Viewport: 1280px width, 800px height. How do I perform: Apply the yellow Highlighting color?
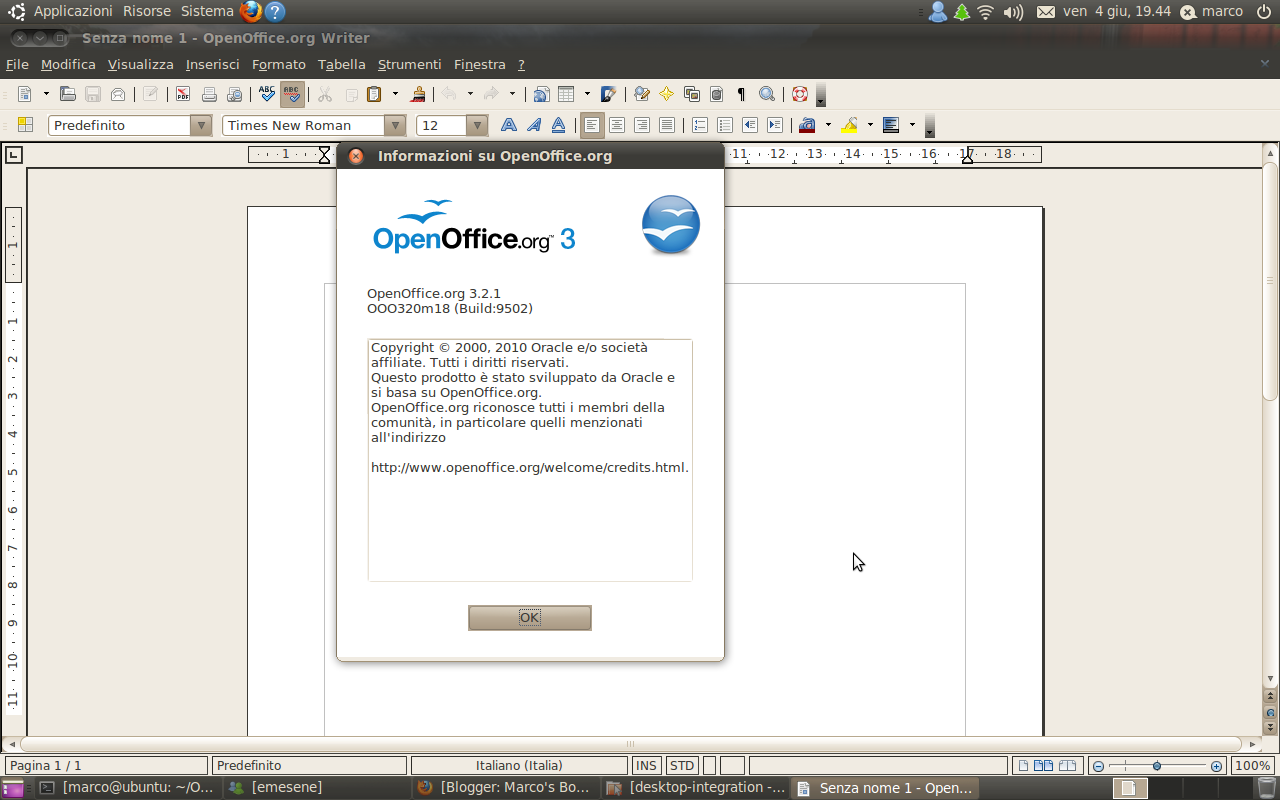pyautogui.click(x=850, y=125)
